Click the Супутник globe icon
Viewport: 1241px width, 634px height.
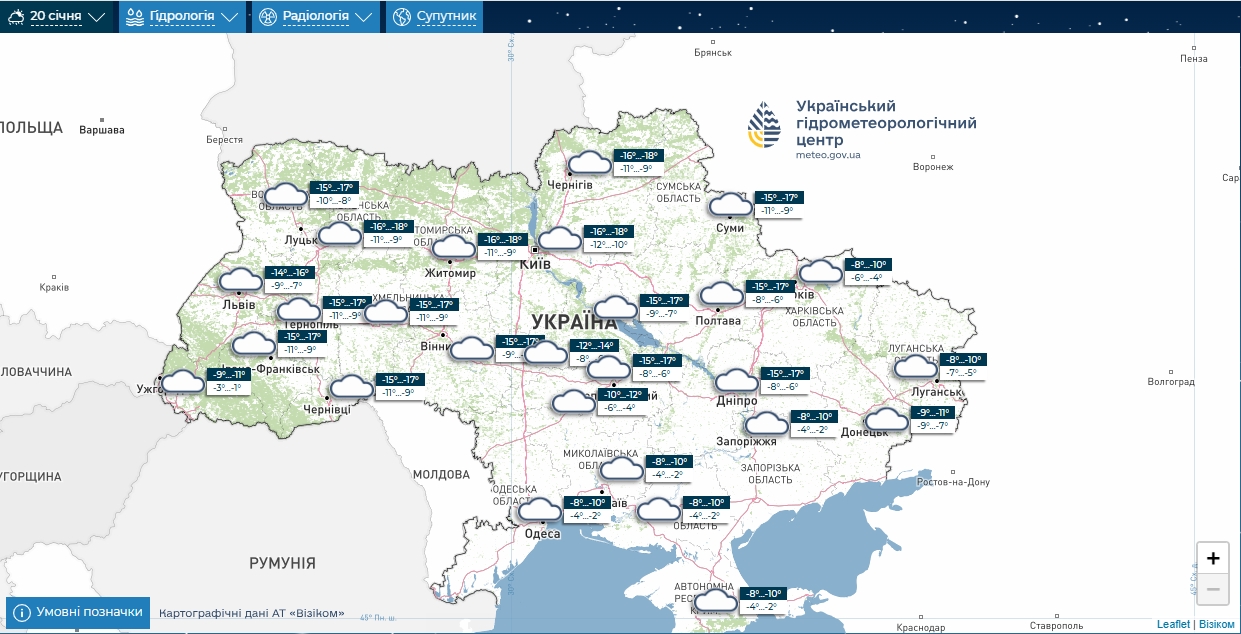[402, 17]
